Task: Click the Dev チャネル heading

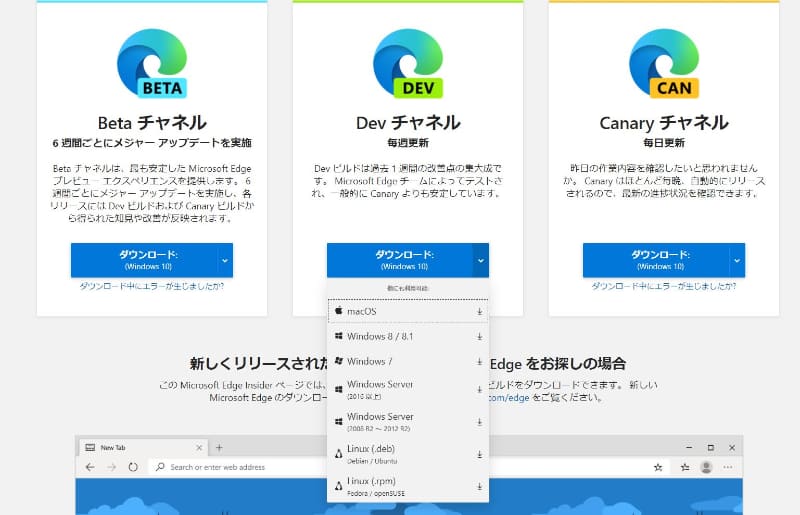Action: (x=408, y=122)
